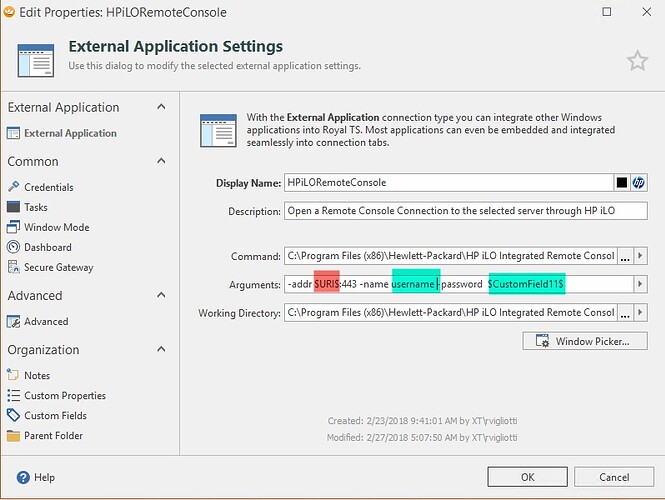Viewport: 665px width, 500px height.
Task: Open the Dashboard settings
Action: pyautogui.click(x=47, y=247)
